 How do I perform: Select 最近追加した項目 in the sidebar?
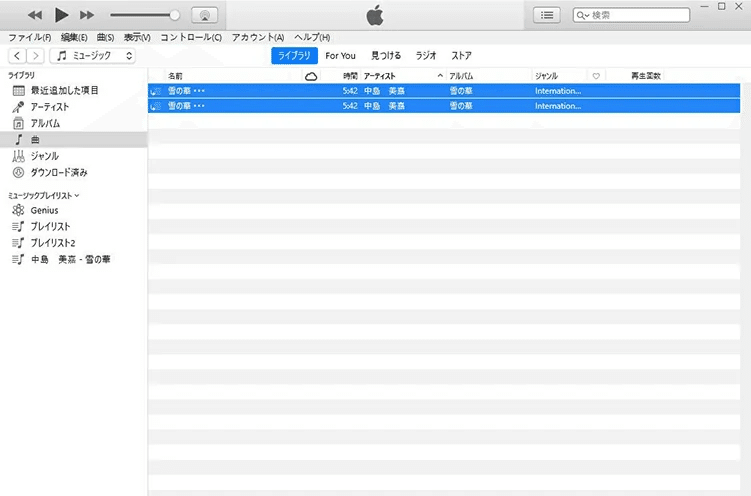[x=74, y=90]
